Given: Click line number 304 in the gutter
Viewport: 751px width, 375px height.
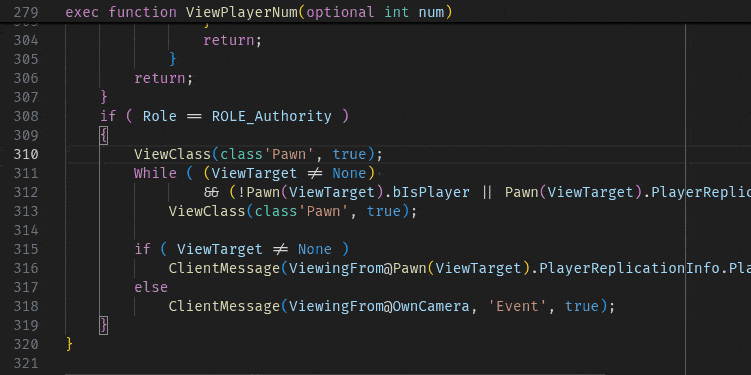Looking at the screenshot, I should (x=26, y=40).
